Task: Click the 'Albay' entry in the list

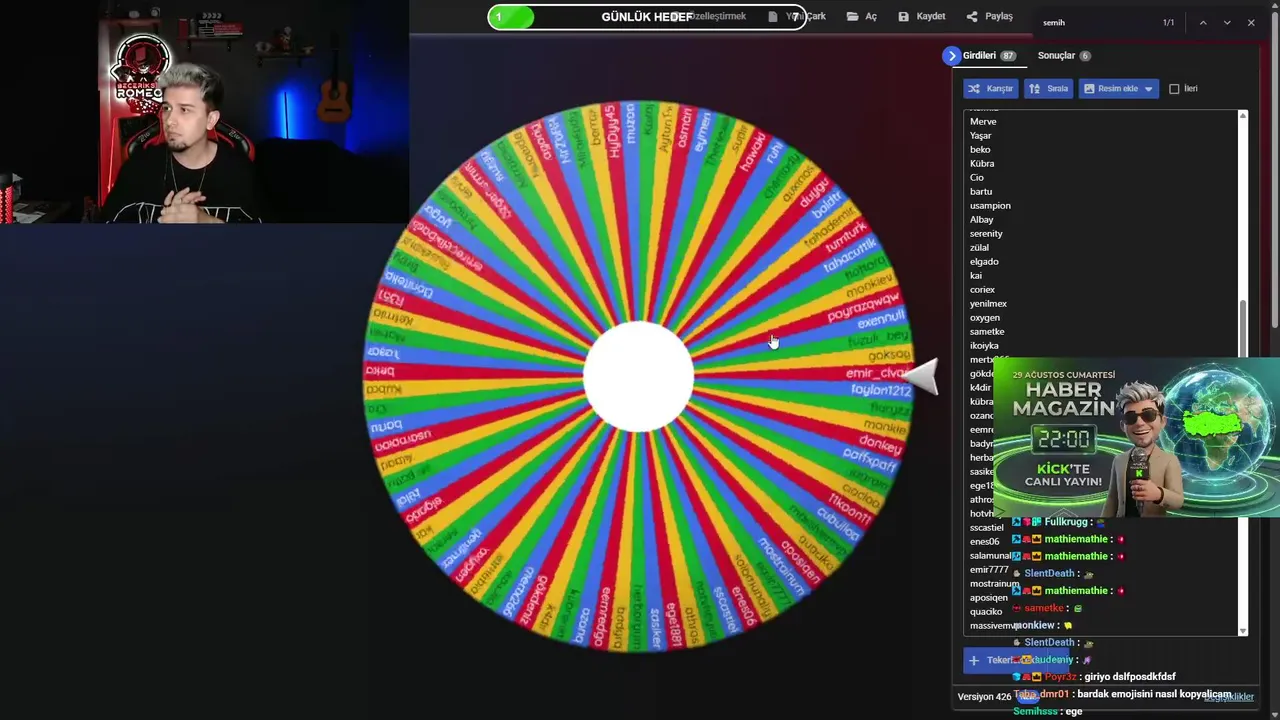Action: [x=982, y=220]
